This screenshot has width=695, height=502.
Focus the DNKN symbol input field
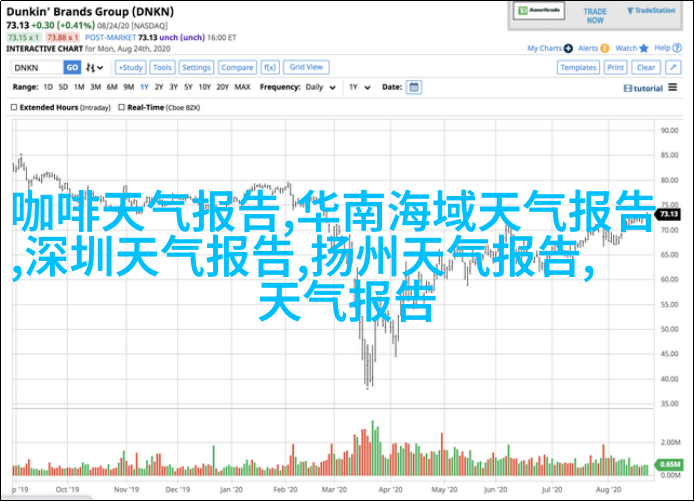tap(37, 67)
